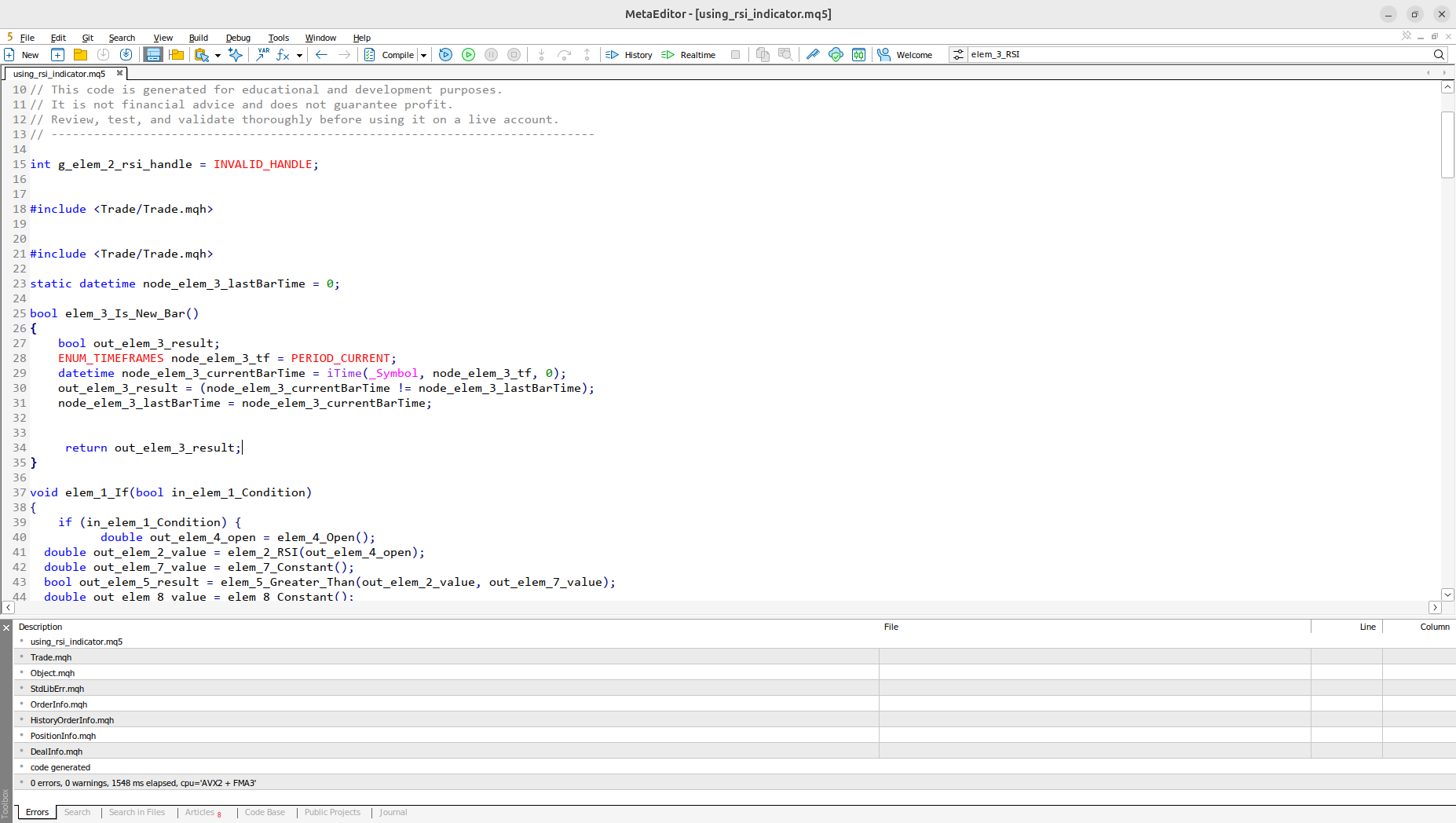This screenshot has width=1456, height=823.
Task: Start profiling on History data
Action: coord(629,54)
